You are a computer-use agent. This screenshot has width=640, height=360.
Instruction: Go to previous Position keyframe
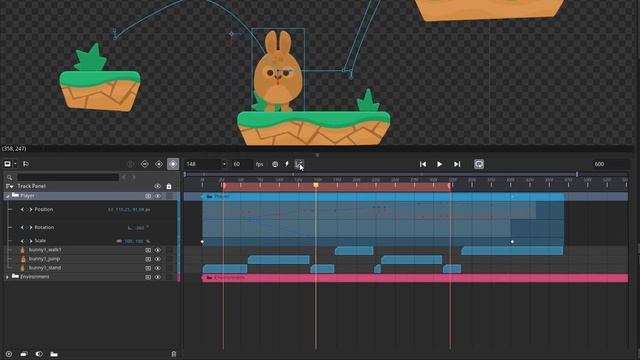[x=22, y=209]
